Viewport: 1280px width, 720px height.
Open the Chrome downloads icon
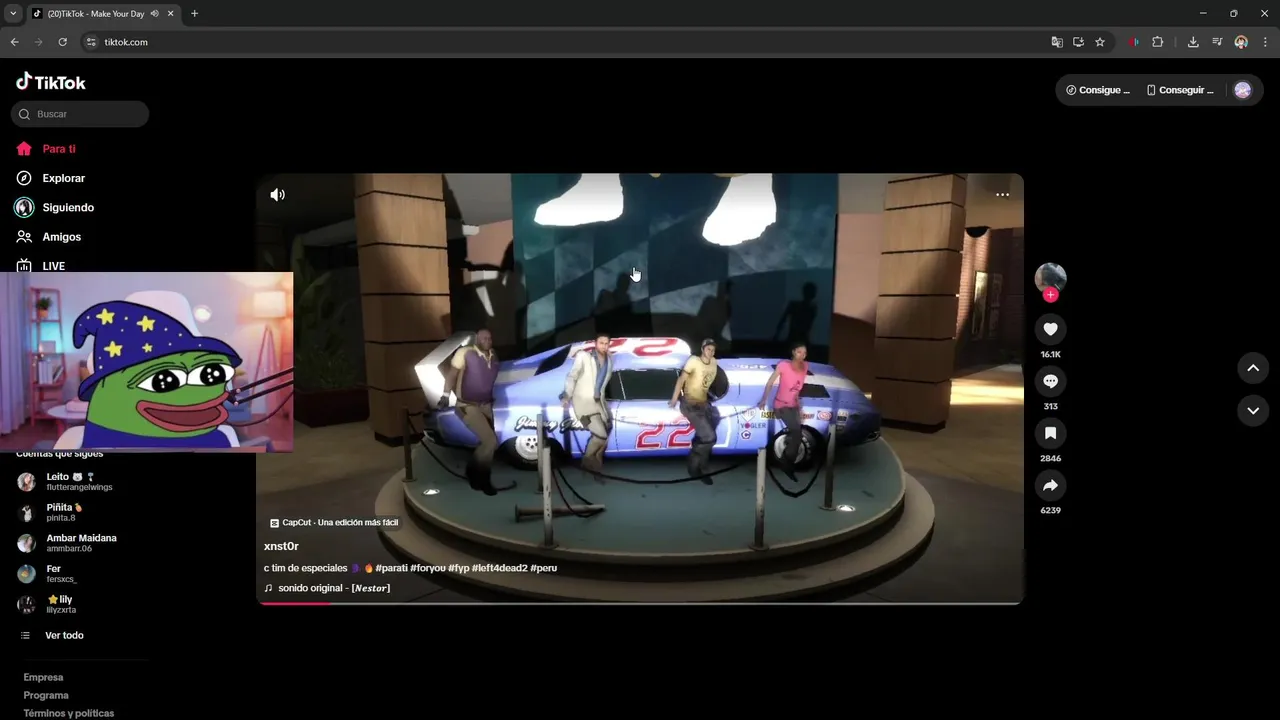1193,42
